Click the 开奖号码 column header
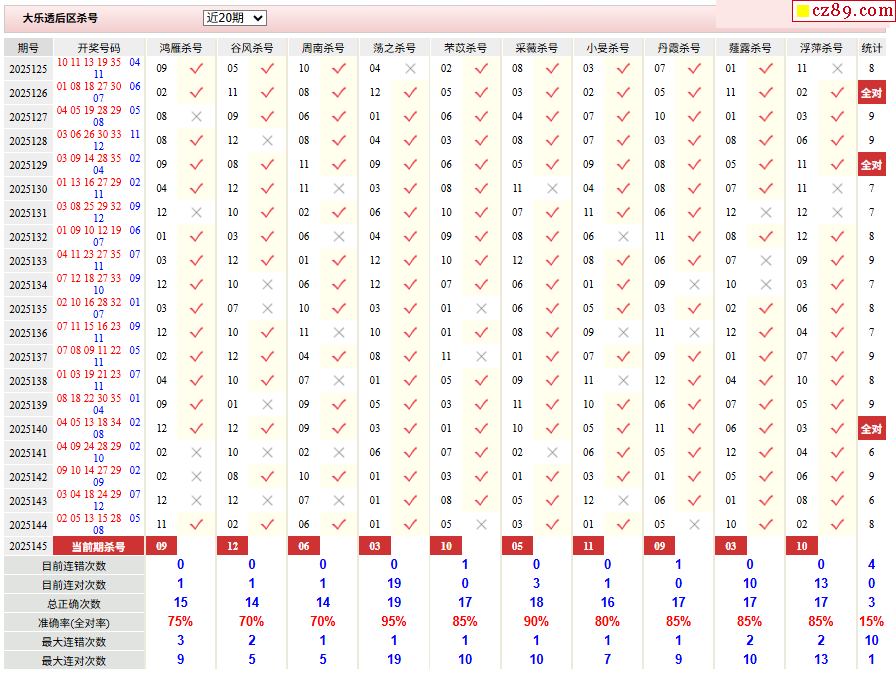Image resolution: width=896 pixels, height=677 pixels. tap(99, 48)
